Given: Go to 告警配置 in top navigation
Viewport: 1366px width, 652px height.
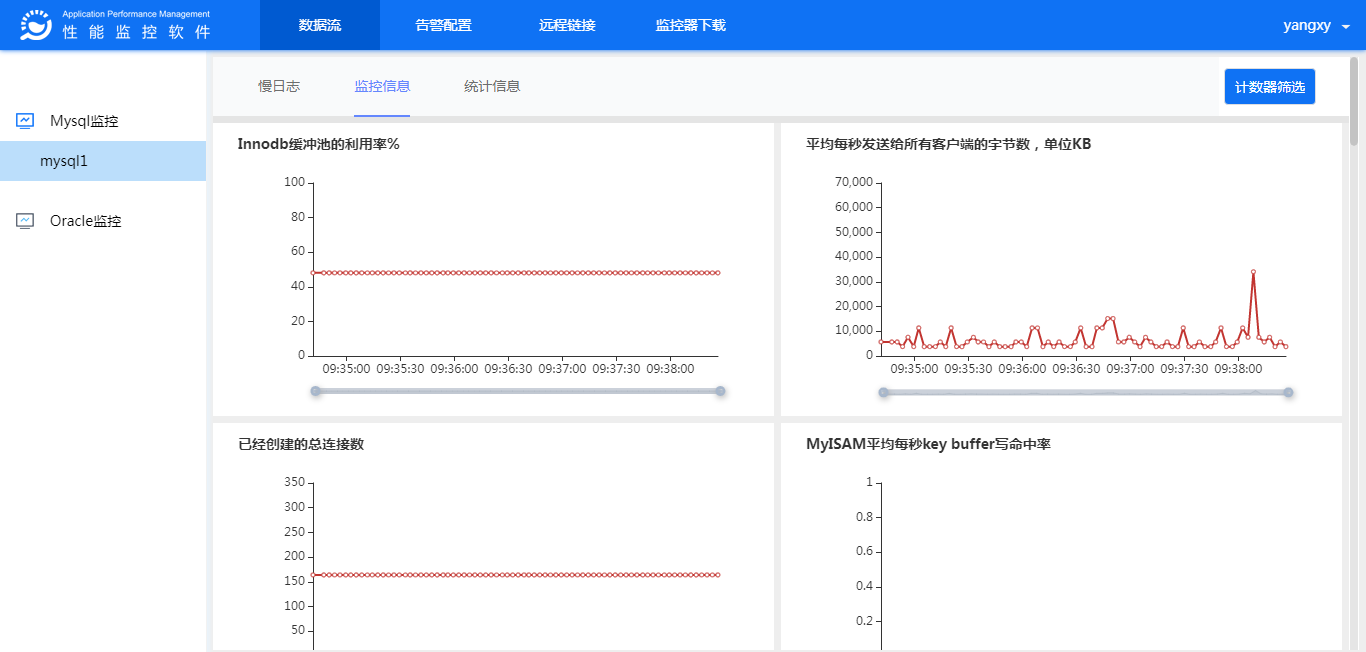Looking at the screenshot, I should tap(443, 25).
